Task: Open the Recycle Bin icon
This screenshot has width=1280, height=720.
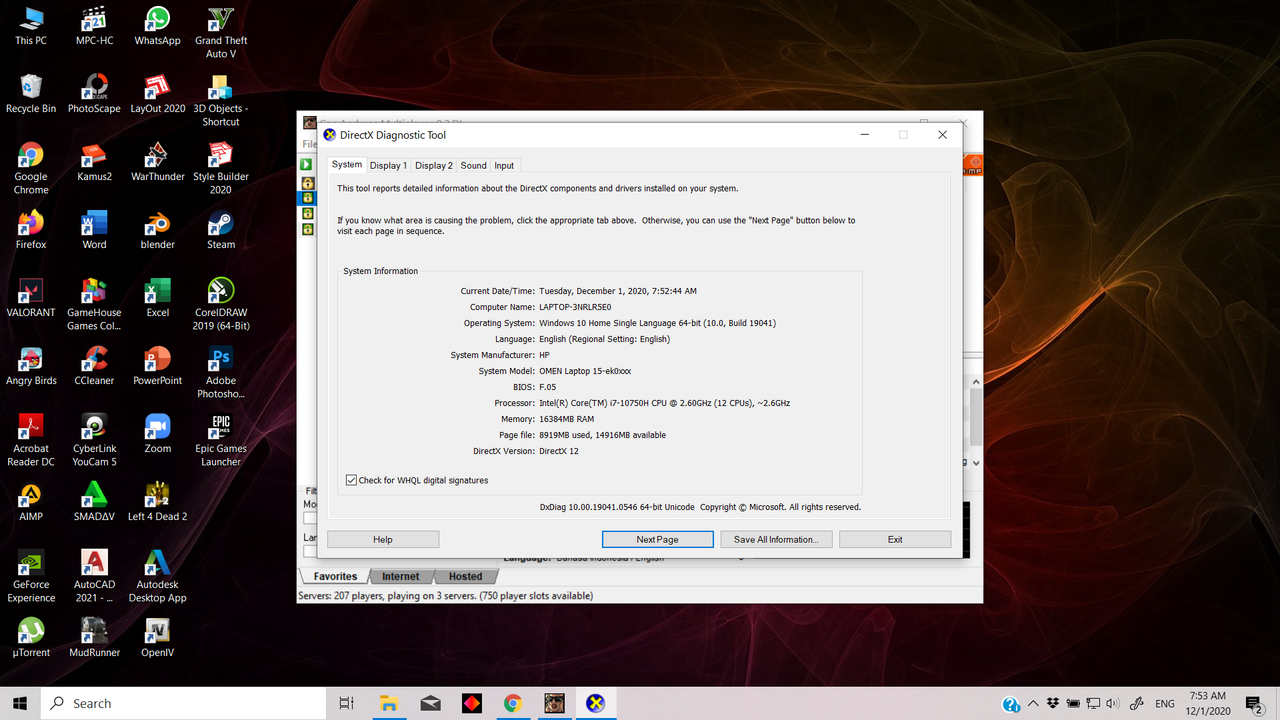Action: tap(31, 94)
